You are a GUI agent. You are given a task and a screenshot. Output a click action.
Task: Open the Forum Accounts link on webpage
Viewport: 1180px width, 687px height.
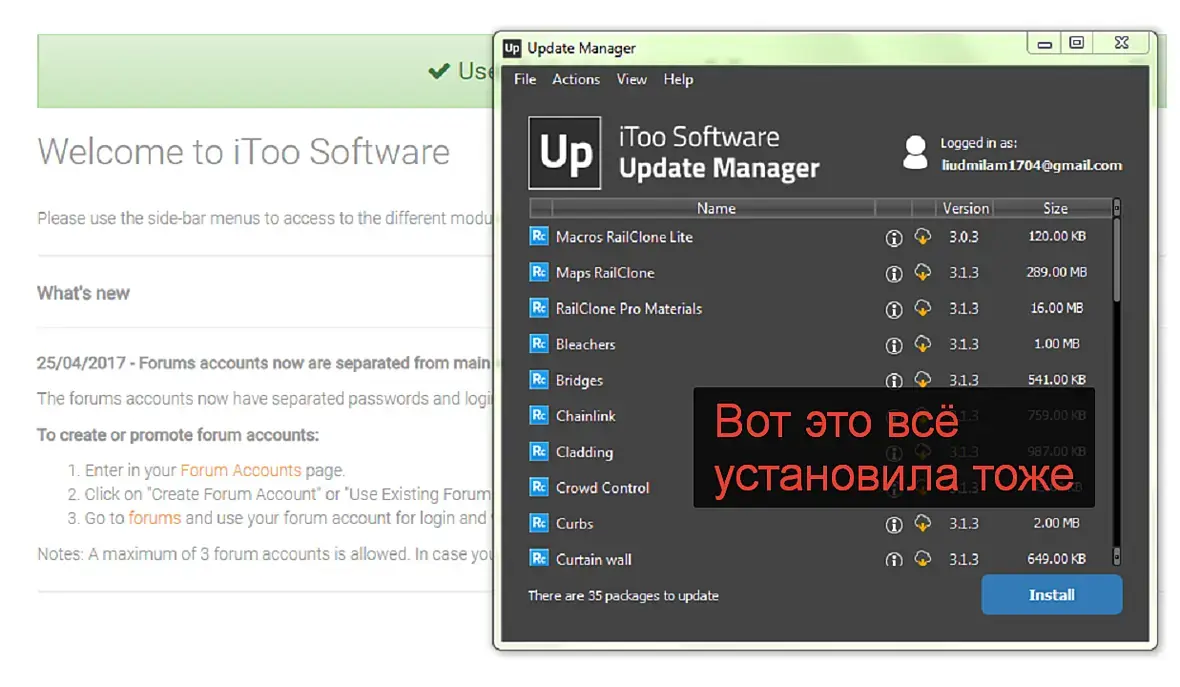(240, 470)
